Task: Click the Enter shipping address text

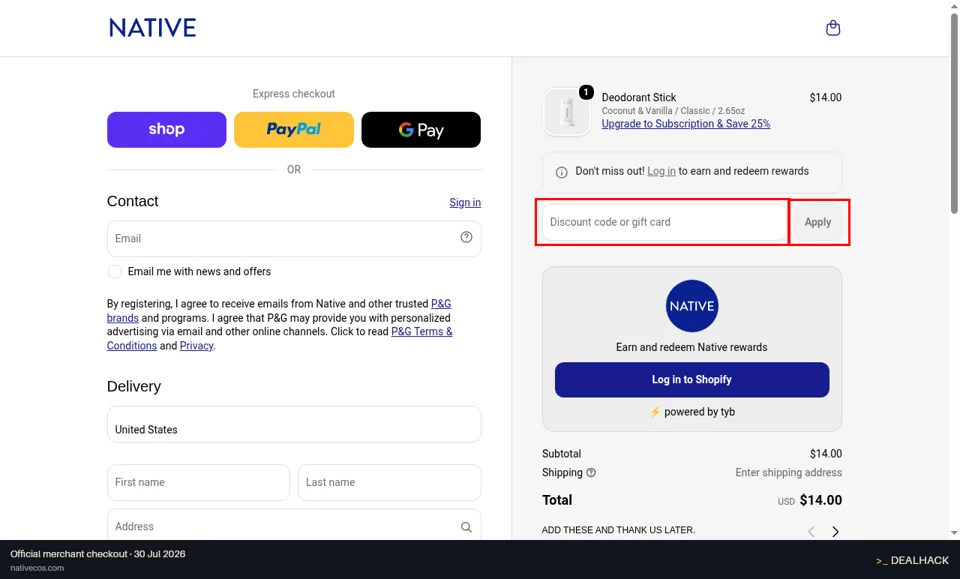Action: tap(789, 473)
